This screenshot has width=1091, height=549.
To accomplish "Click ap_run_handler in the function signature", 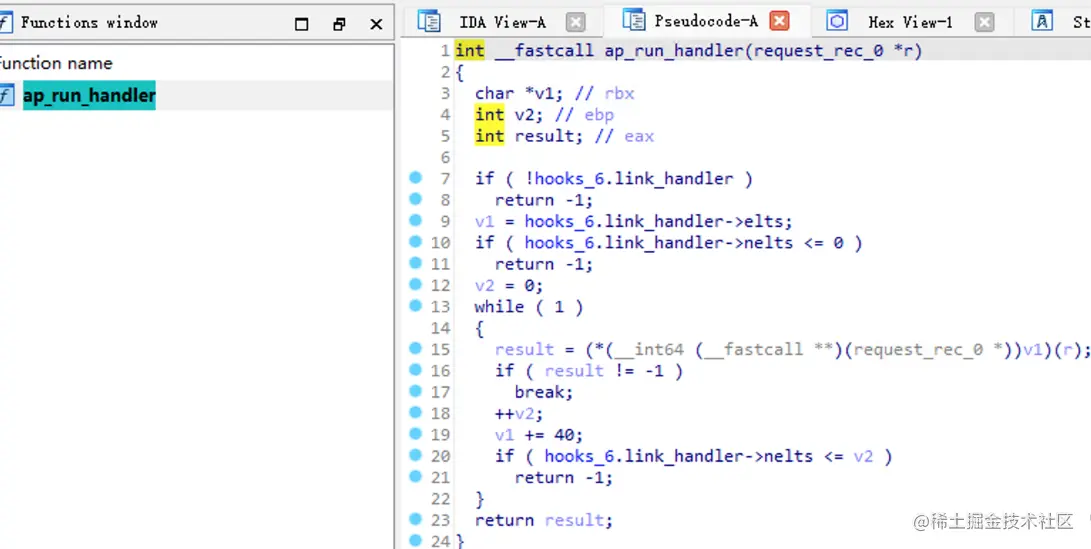I will click(674, 51).
